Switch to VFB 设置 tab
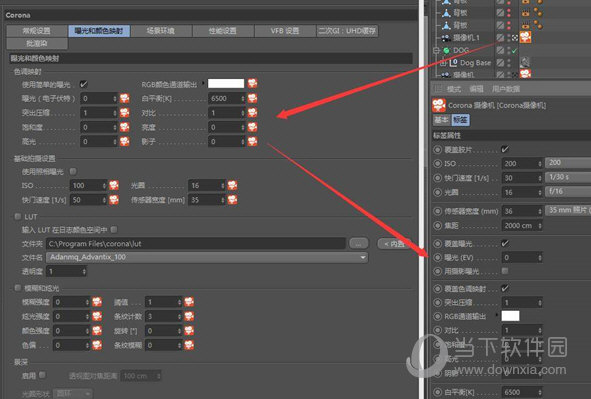Image resolution: width=591 pixels, height=399 pixels. click(x=285, y=31)
